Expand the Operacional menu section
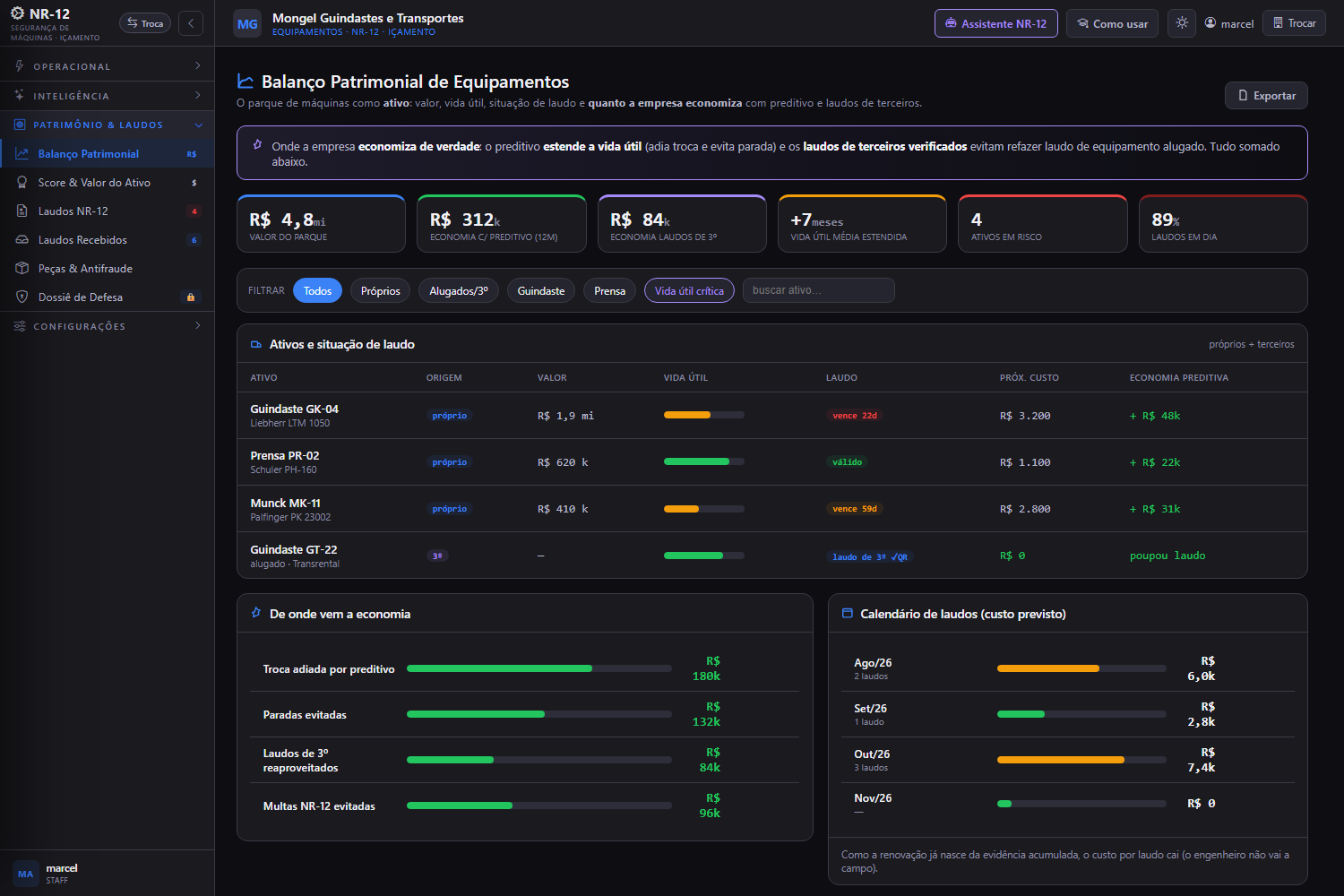The width and height of the screenshot is (1344, 896). [108, 66]
